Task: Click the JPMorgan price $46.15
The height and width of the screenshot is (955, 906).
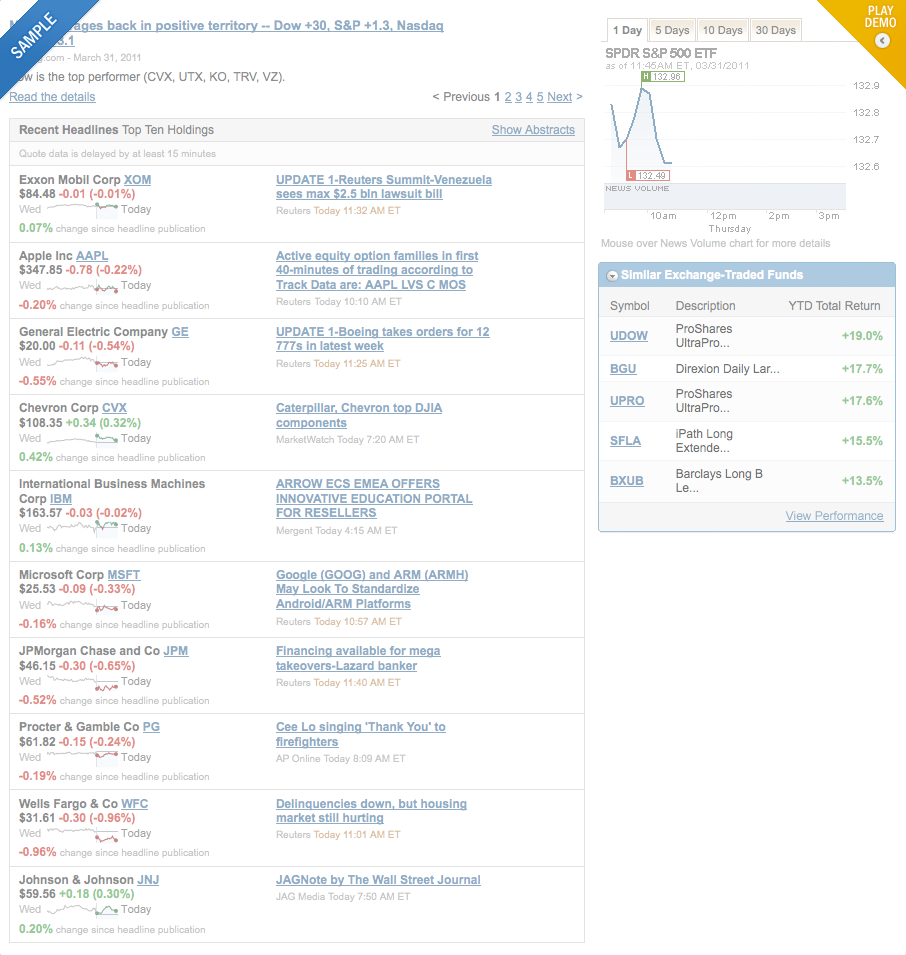Action: tap(37, 666)
